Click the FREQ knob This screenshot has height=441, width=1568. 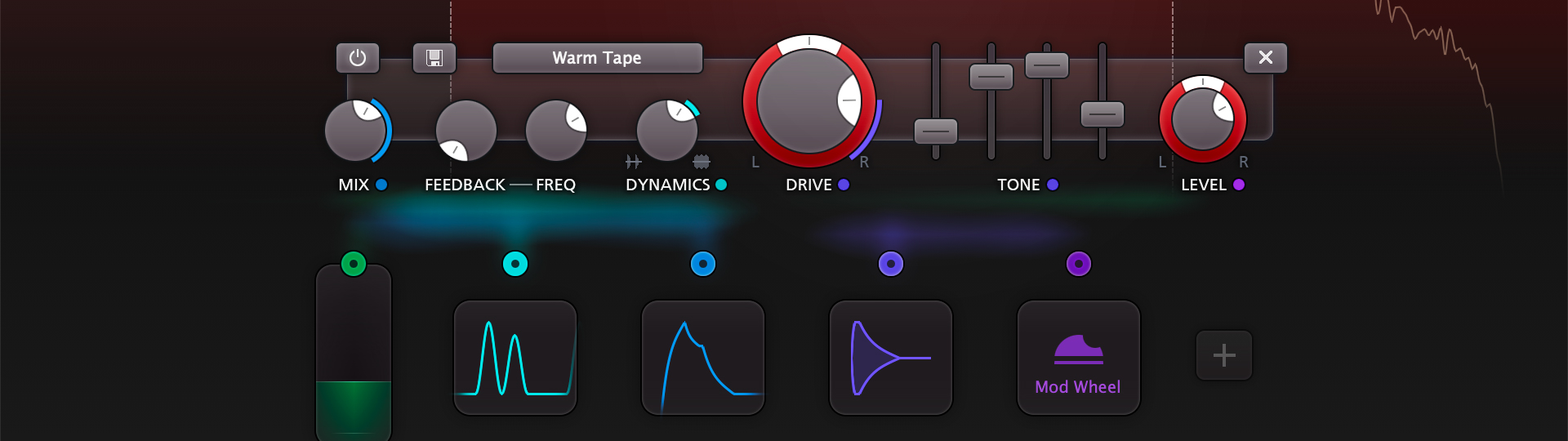coord(555,131)
